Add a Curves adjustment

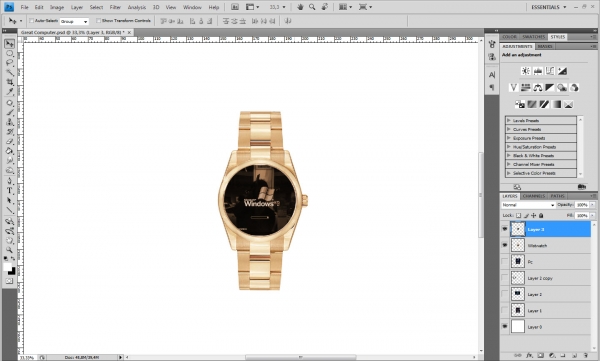(550, 71)
